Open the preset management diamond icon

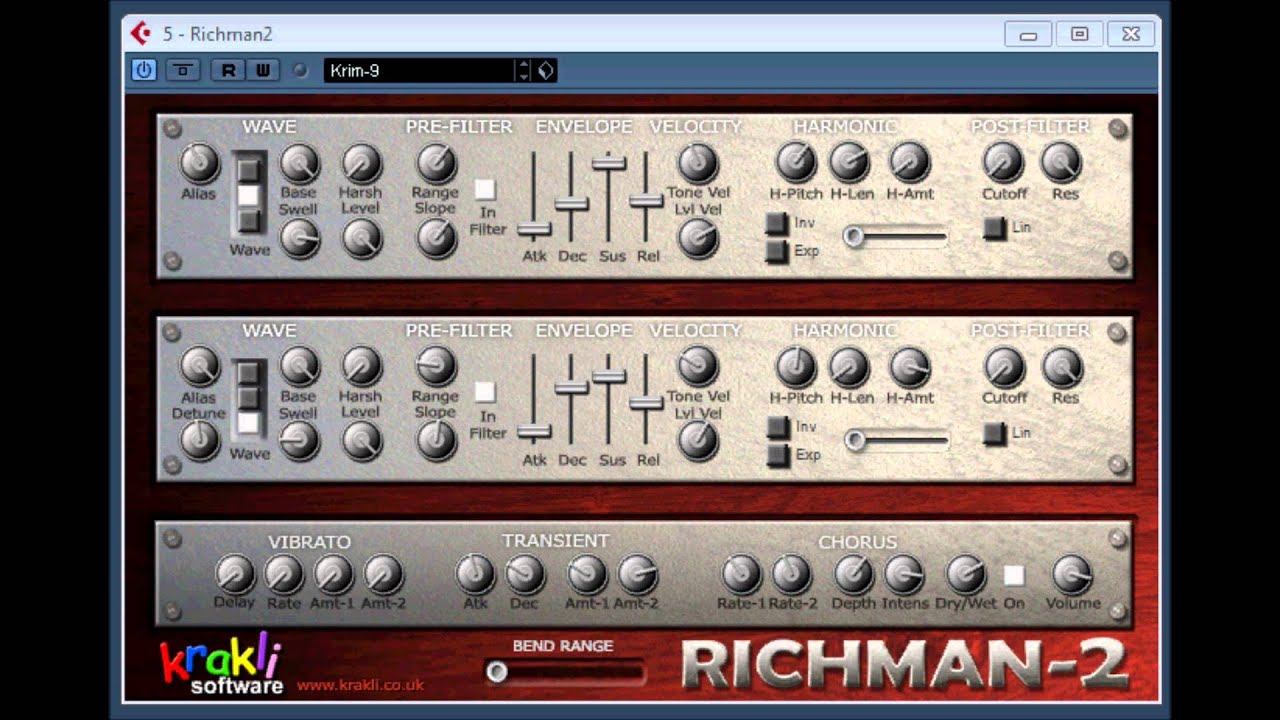pyautogui.click(x=546, y=71)
